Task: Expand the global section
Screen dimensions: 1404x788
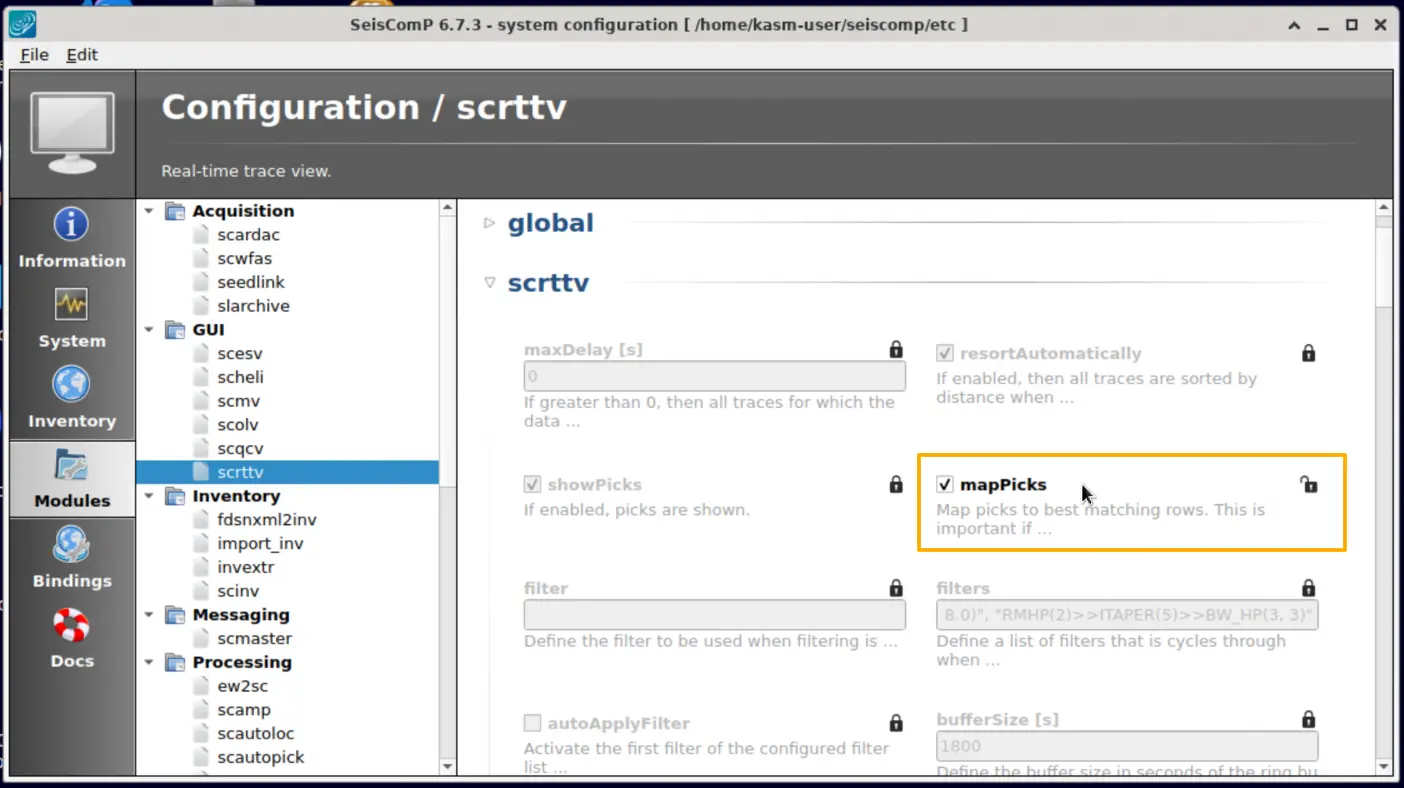Action: coord(489,222)
